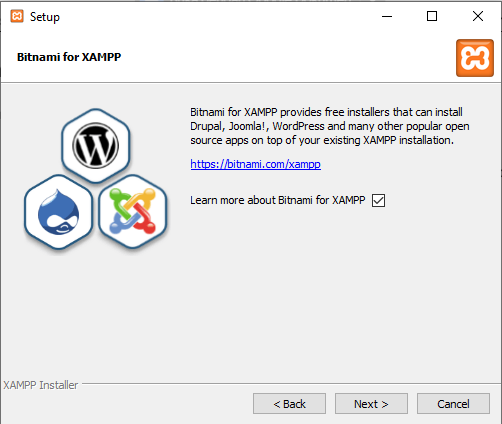
Task: Close the Setup window with X
Action: pyautogui.click(x=478, y=16)
